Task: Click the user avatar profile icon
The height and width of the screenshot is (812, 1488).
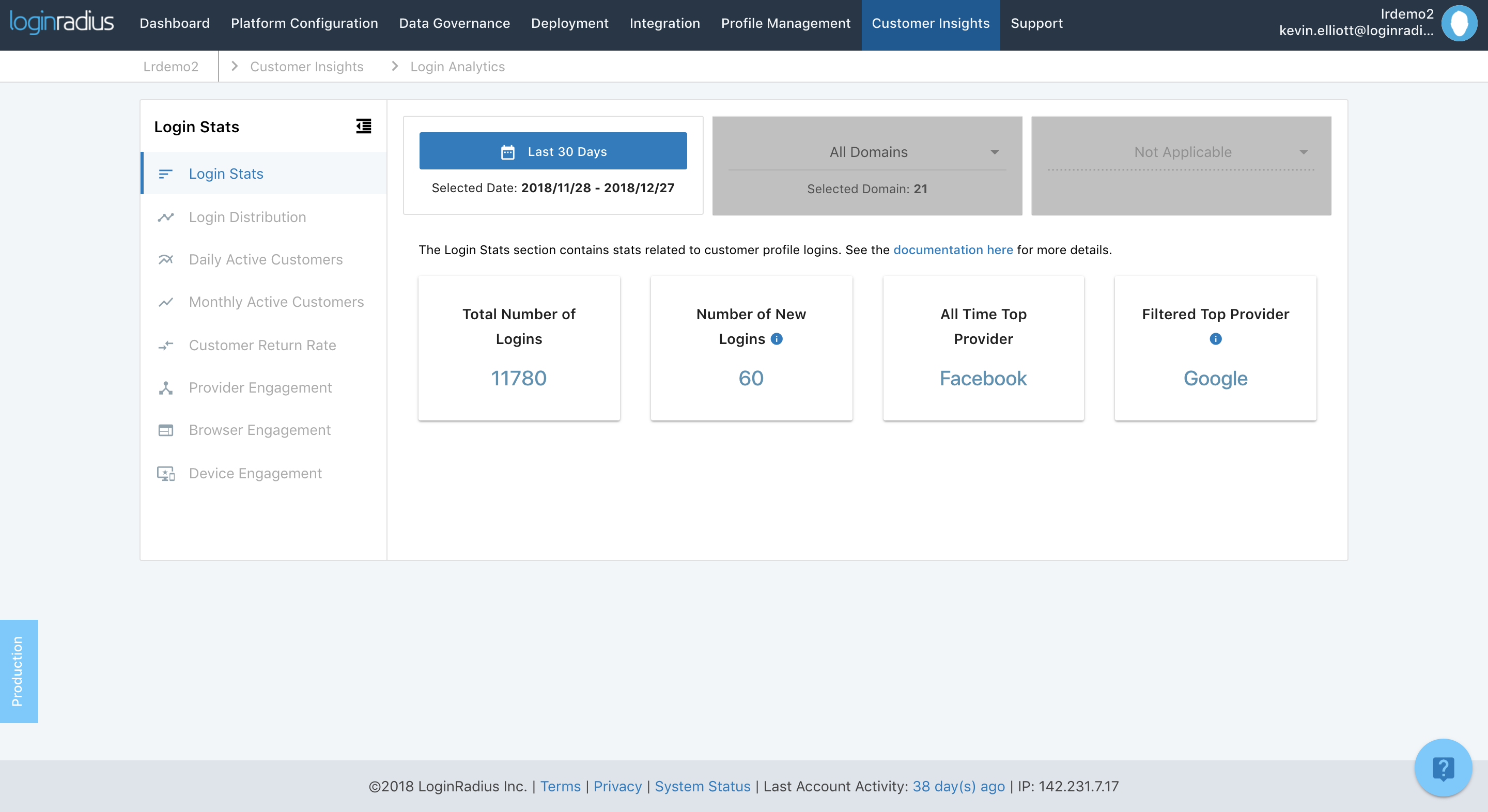Action: pos(1459,23)
